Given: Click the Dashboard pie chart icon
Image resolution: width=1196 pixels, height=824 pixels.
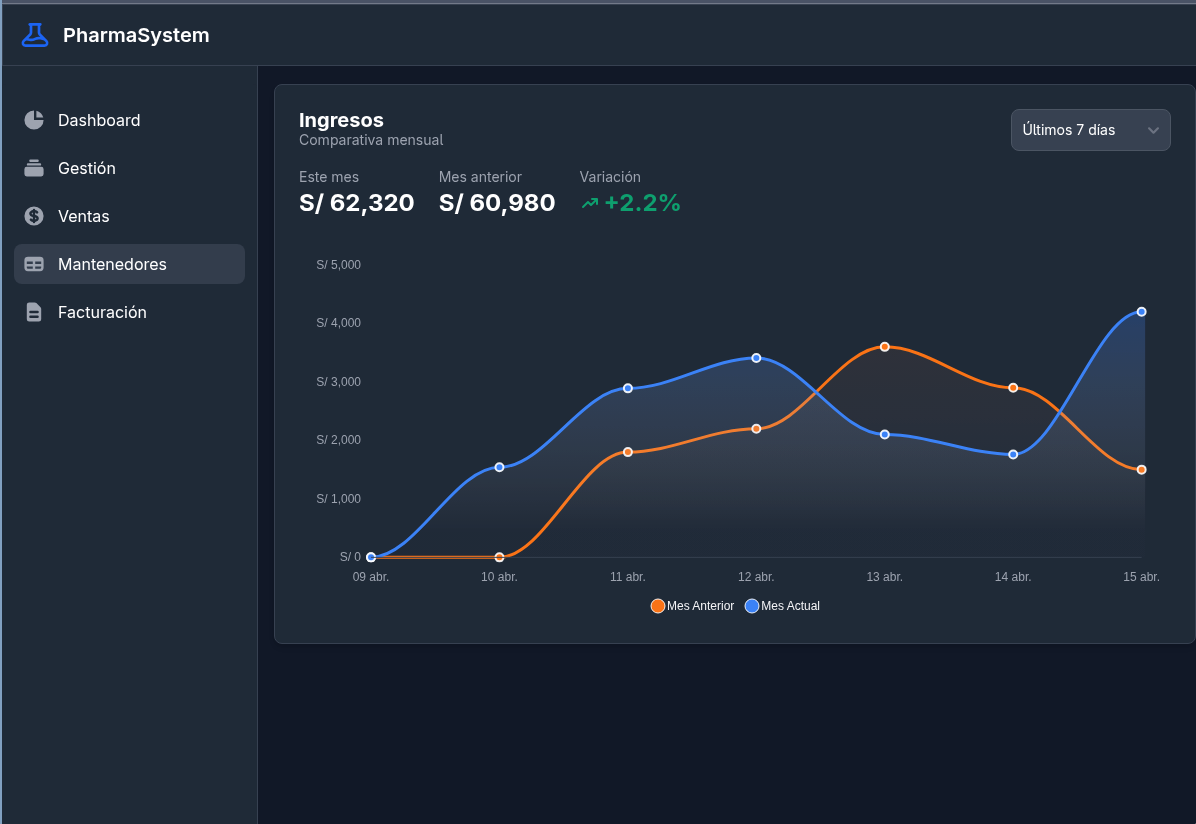Looking at the screenshot, I should (34, 120).
